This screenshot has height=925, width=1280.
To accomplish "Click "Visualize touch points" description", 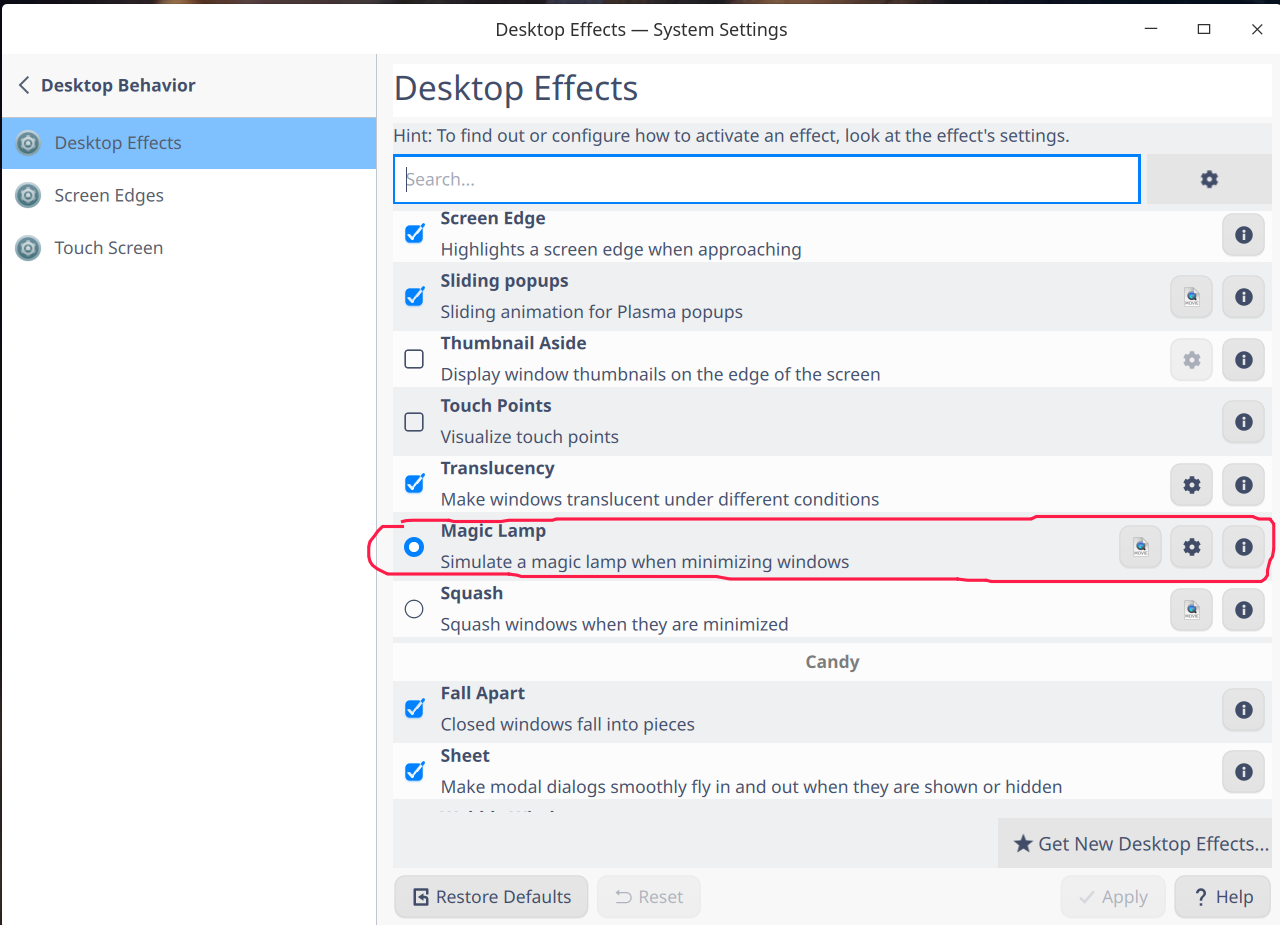I will point(529,437).
